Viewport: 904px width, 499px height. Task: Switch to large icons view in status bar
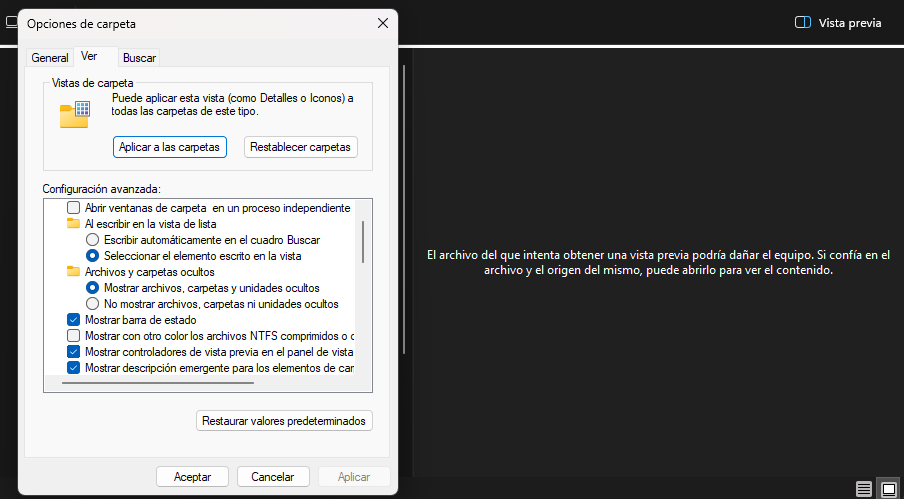[889, 489]
